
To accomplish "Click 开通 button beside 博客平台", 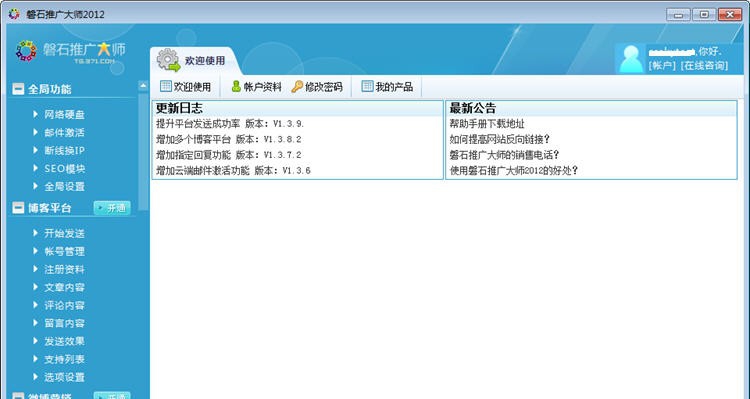I will coord(112,208).
